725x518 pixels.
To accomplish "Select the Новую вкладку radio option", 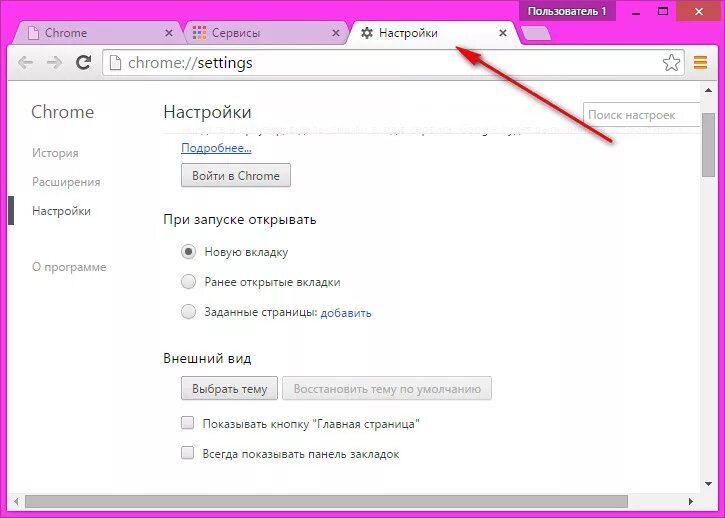I will 188,252.
